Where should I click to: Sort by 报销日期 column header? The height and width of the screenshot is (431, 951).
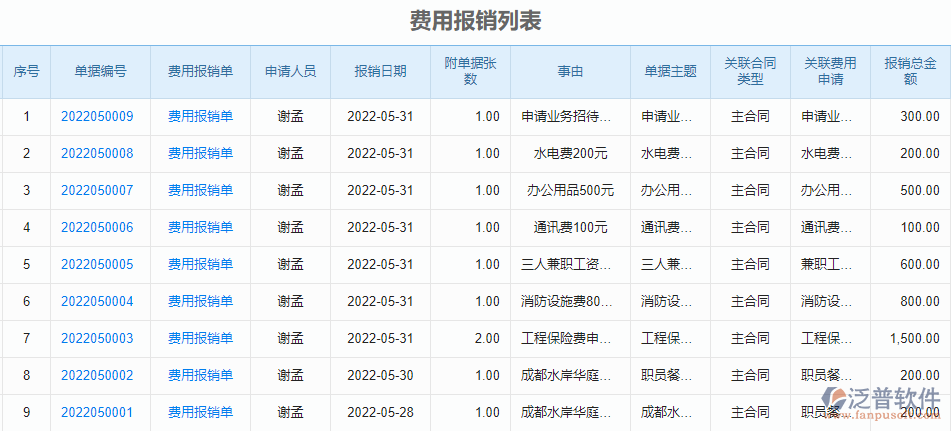tap(380, 72)
